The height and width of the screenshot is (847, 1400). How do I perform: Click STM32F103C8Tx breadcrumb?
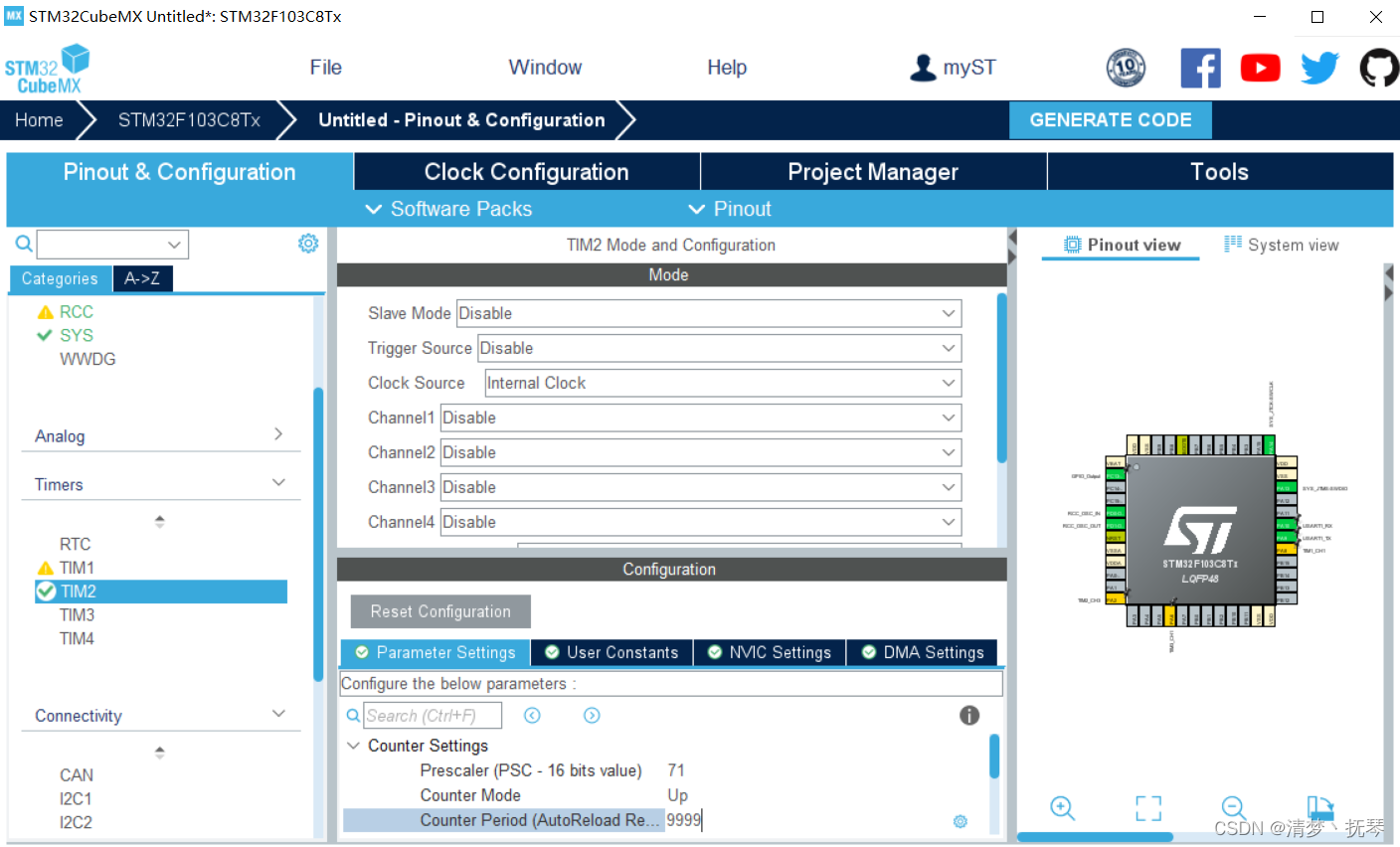coord(189,119)
